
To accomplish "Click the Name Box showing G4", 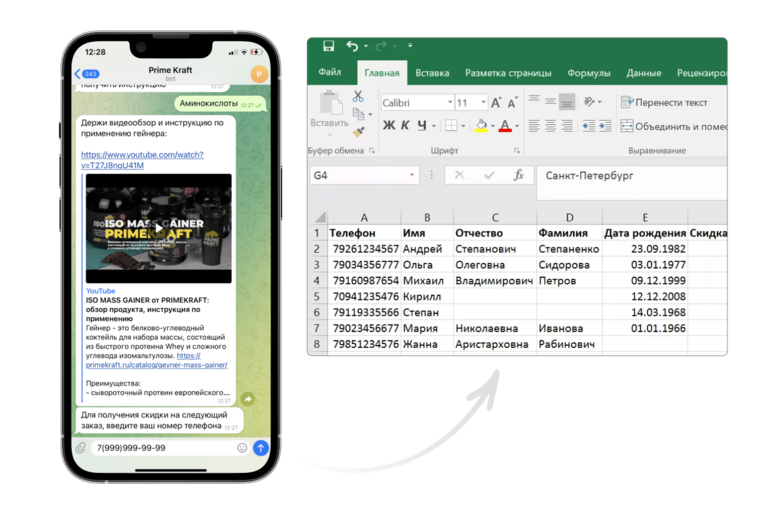I will coord(364,175).
